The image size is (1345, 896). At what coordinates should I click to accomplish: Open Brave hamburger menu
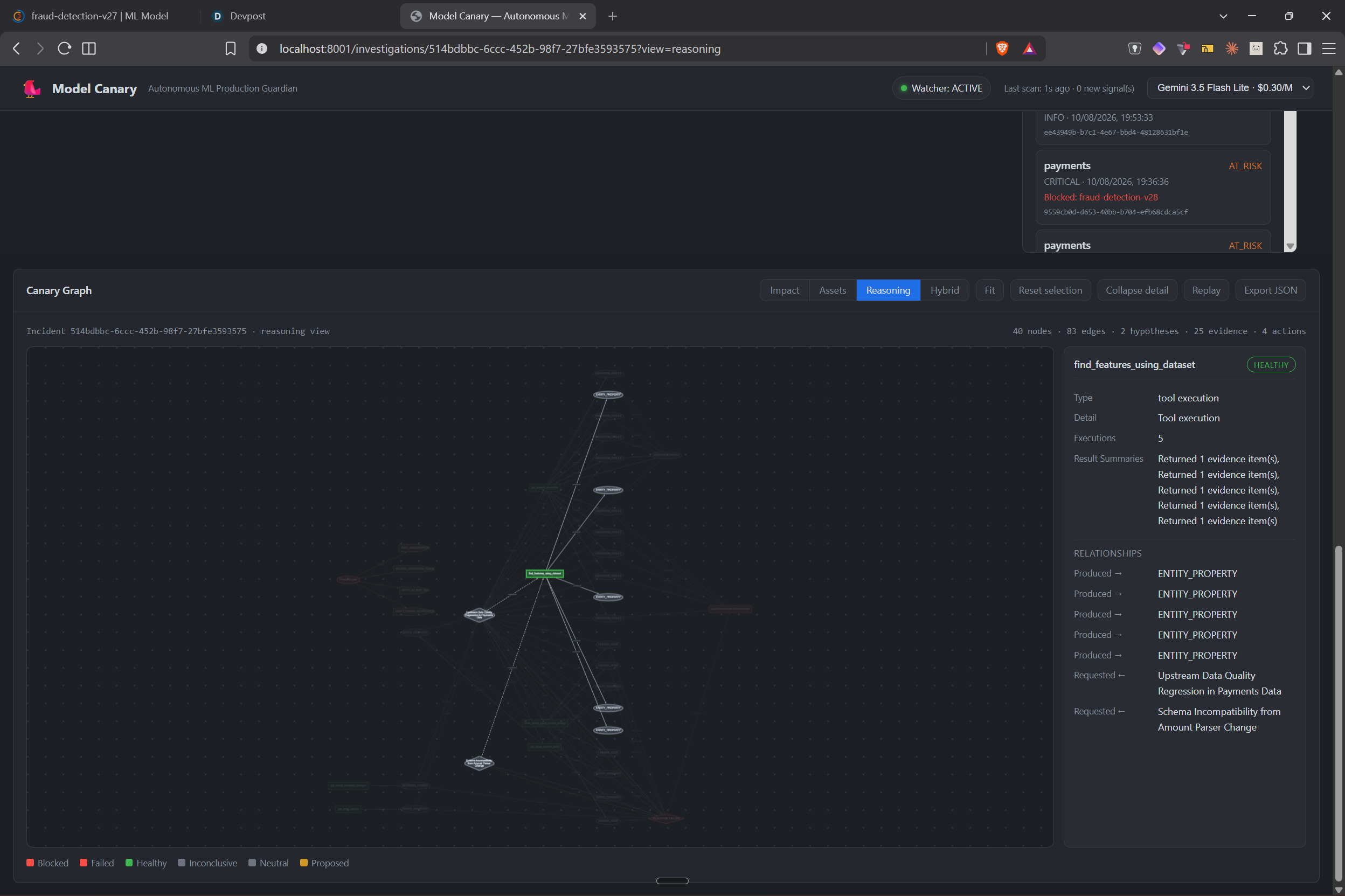pos(1328,48)
